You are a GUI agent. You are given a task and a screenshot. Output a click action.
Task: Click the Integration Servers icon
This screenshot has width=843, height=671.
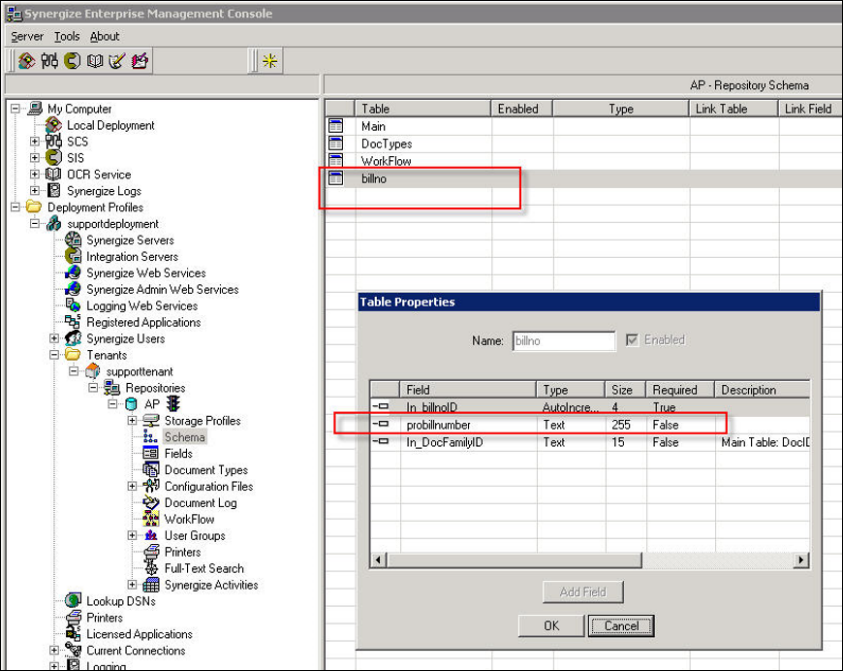[x=73, y=256]
